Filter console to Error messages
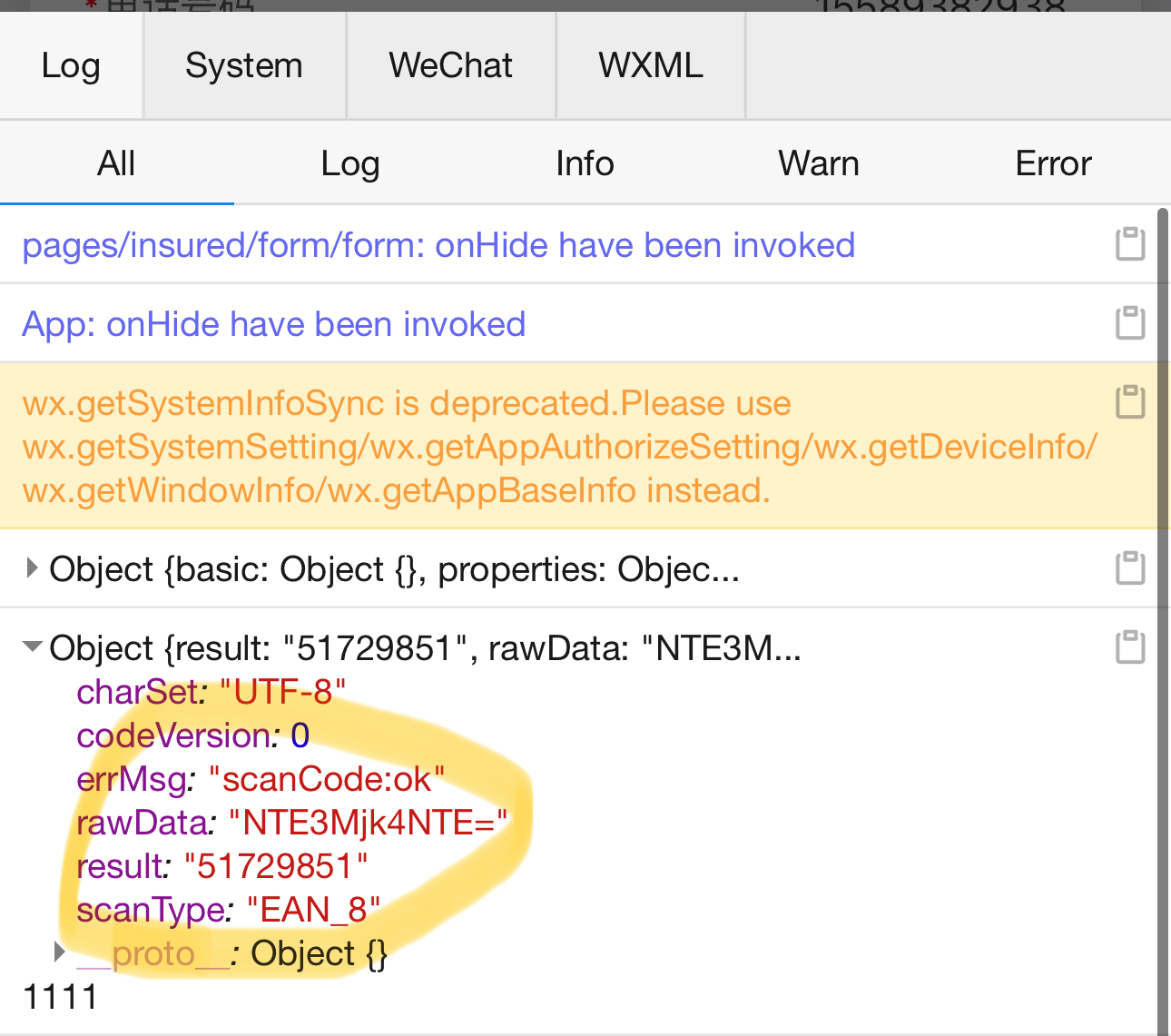This screenshot has width=1171, height=1036. [x=1053, y=163]
